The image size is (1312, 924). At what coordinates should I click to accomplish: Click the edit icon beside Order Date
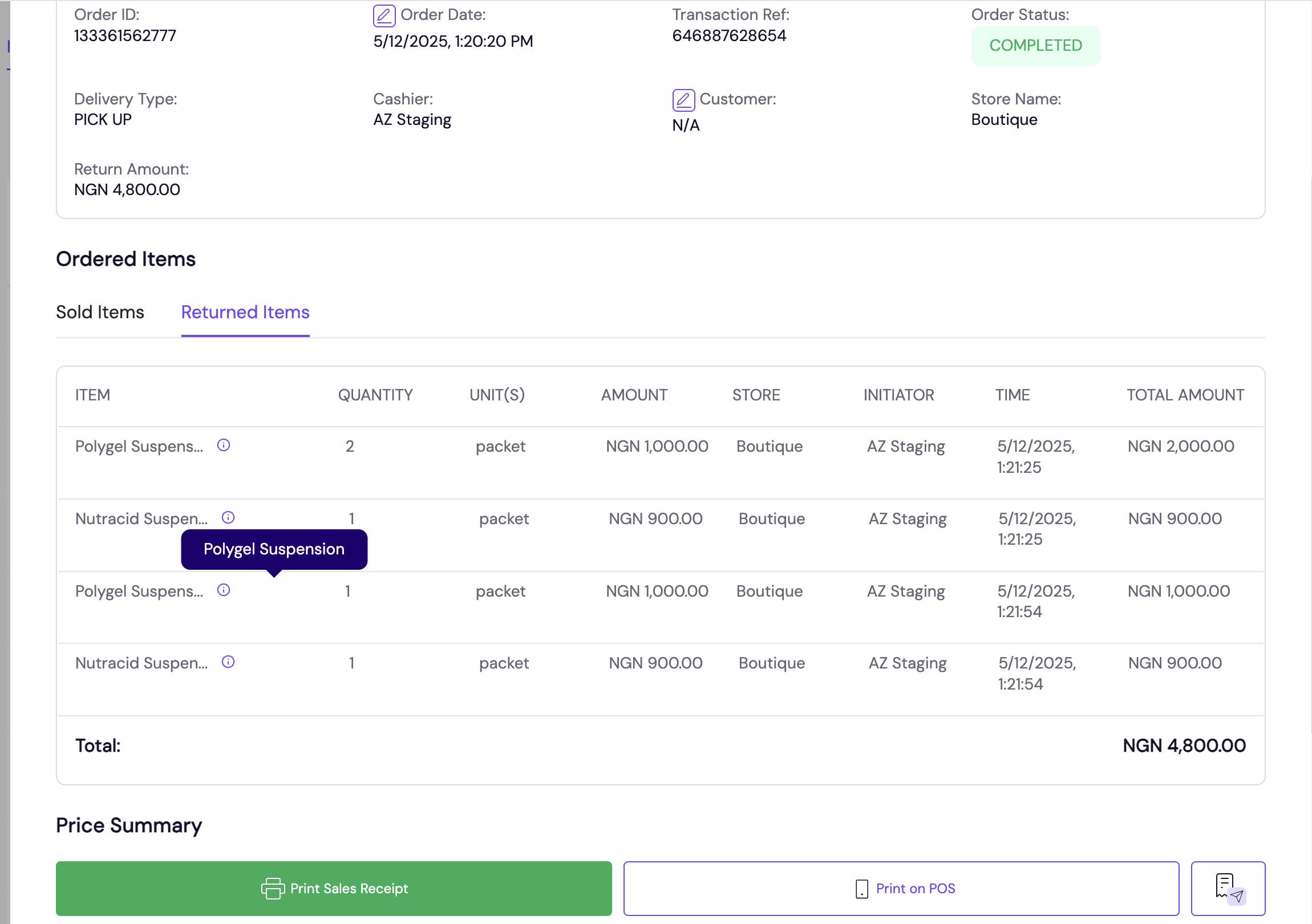[x=384, y=15]
